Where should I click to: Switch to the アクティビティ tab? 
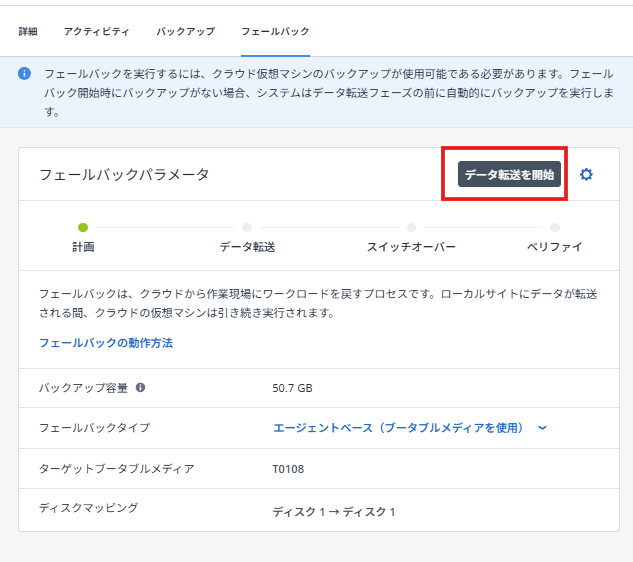[x=96, y=31]
